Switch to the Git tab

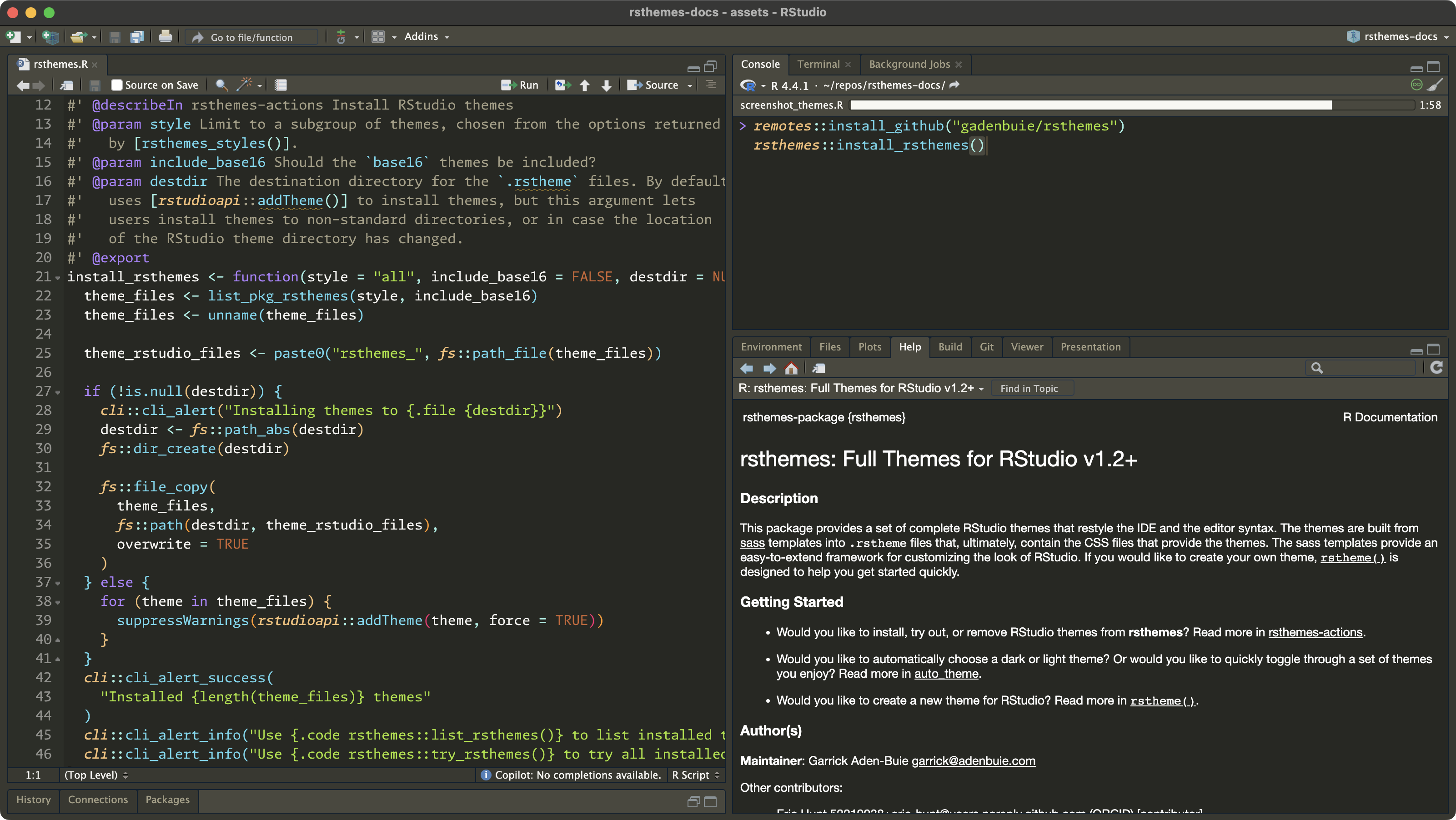click(986, 347)
